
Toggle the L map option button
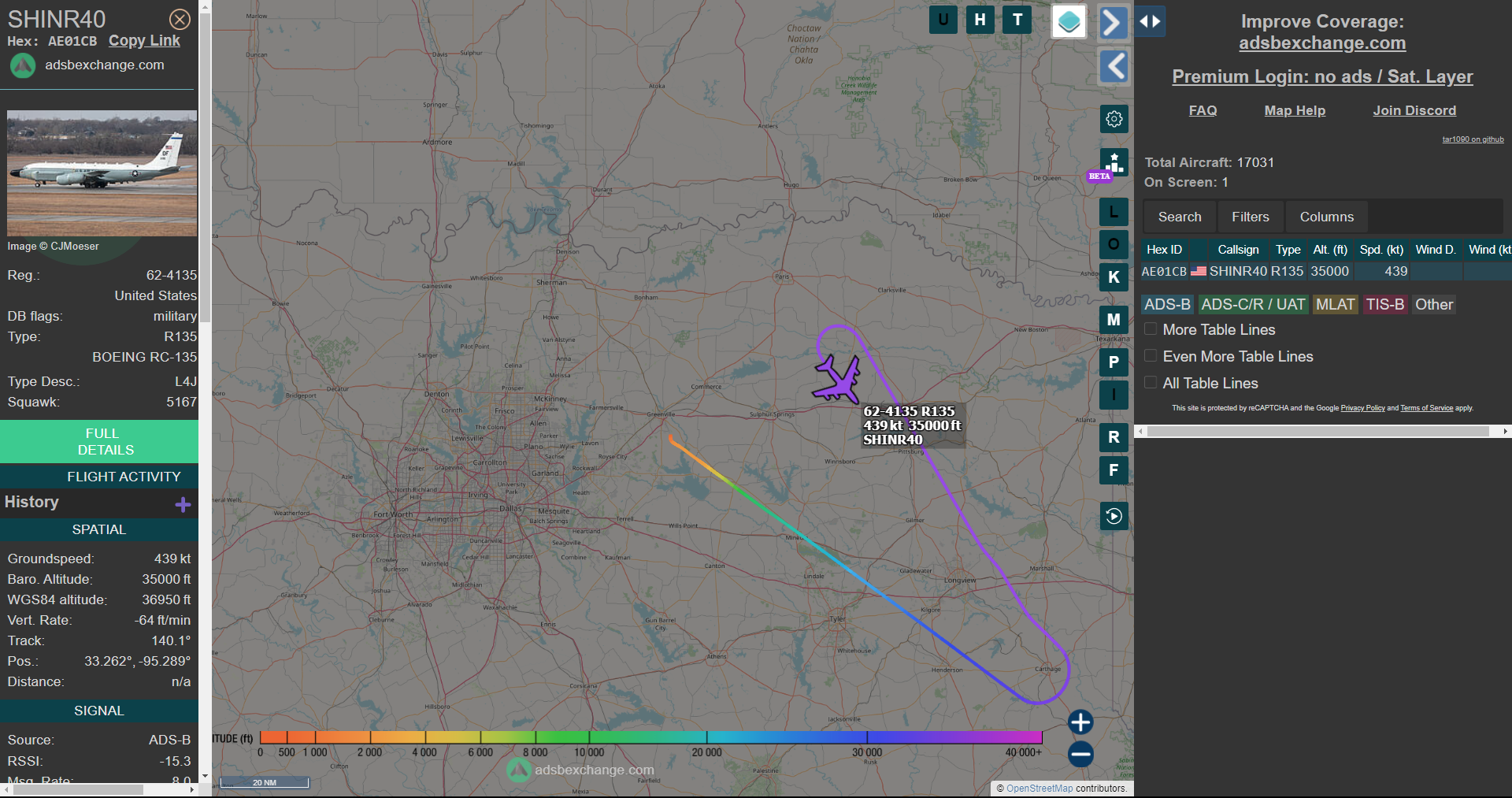click(x=1114, y=212)
